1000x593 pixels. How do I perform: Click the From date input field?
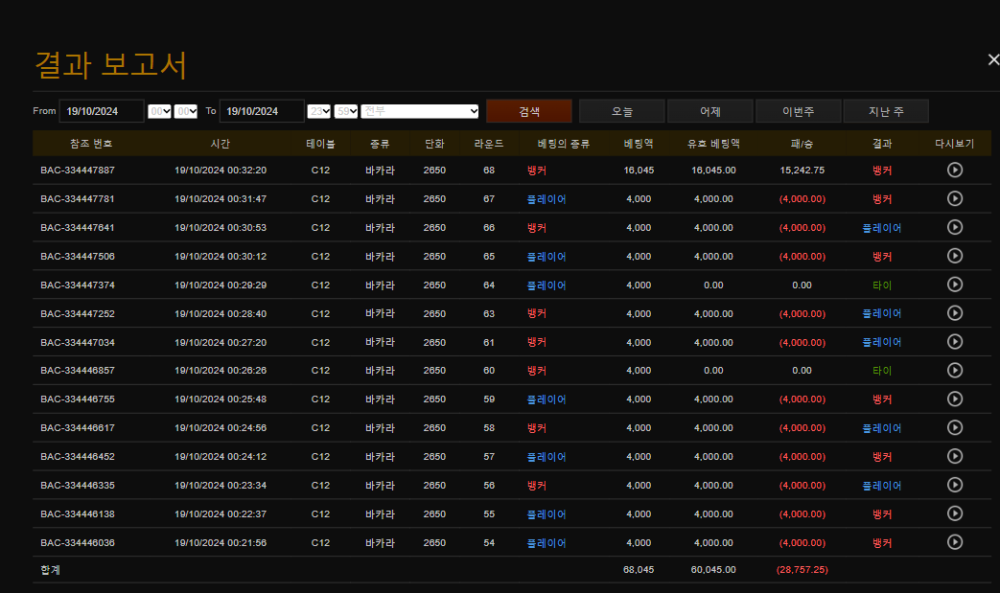101,111
